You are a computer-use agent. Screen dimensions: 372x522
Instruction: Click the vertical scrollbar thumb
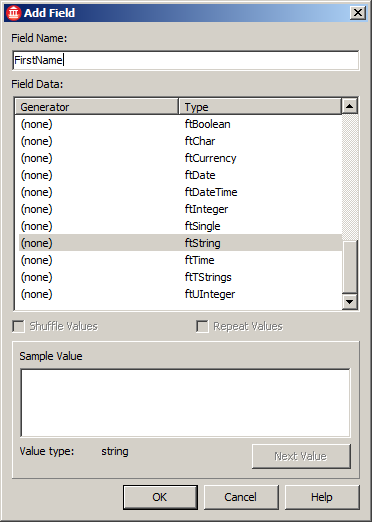[350, 267]
